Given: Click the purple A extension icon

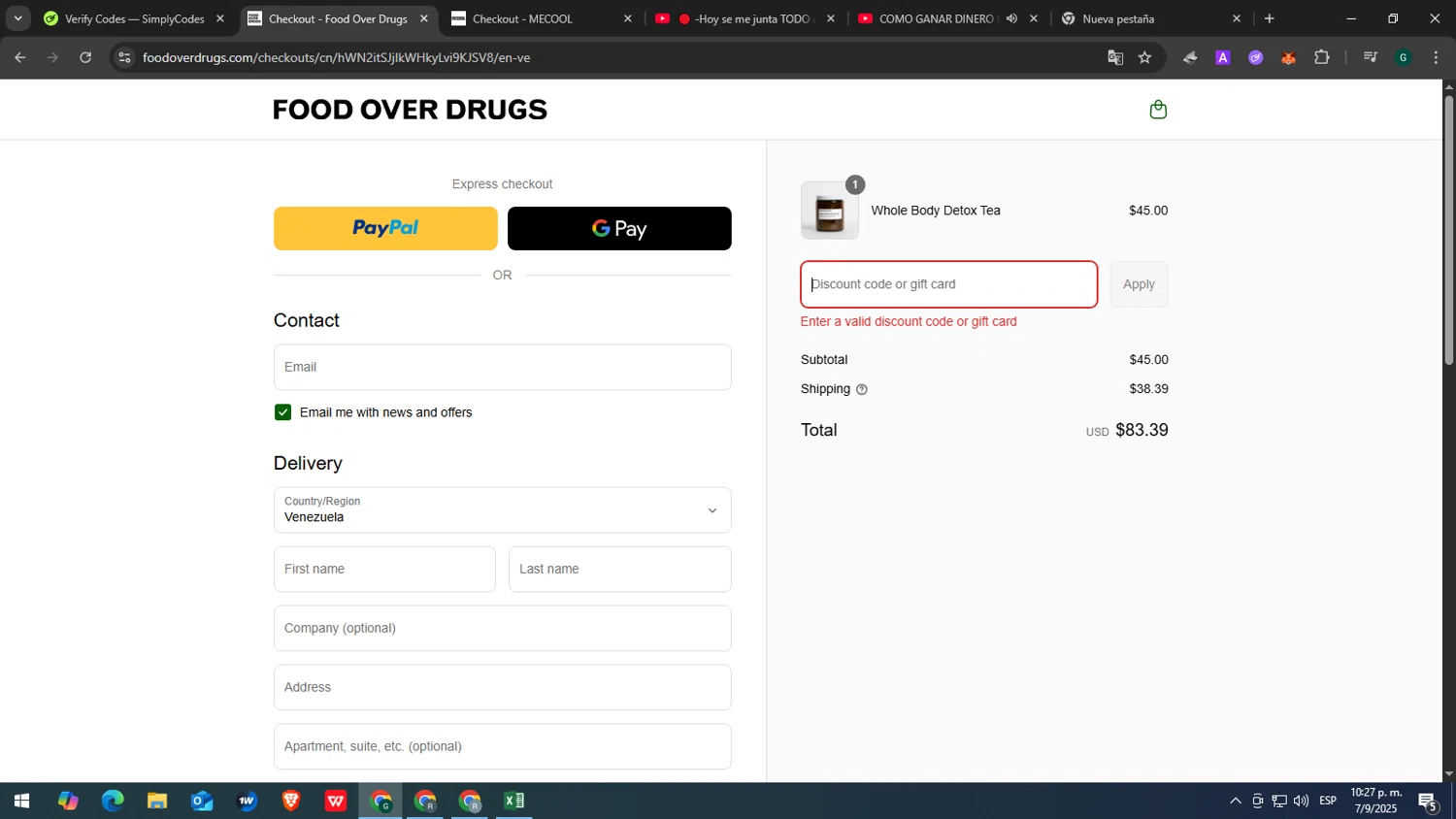Looking at the screenshot, I should (1223, 57).
